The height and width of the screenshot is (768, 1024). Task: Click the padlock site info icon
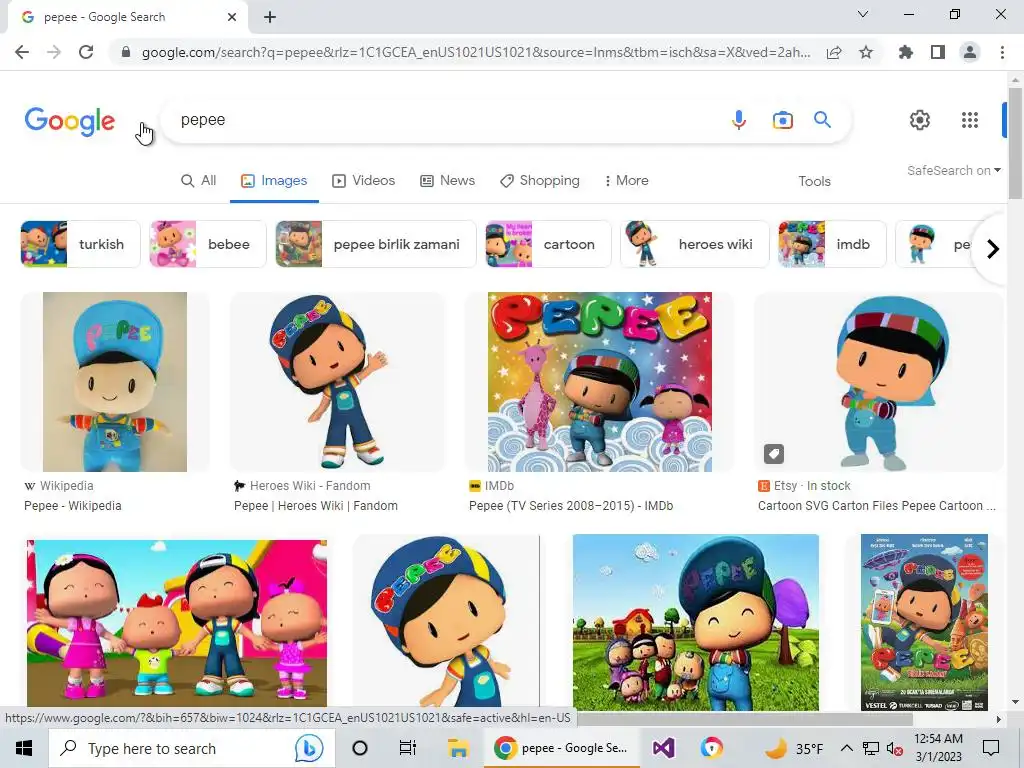tap(126, 52)
